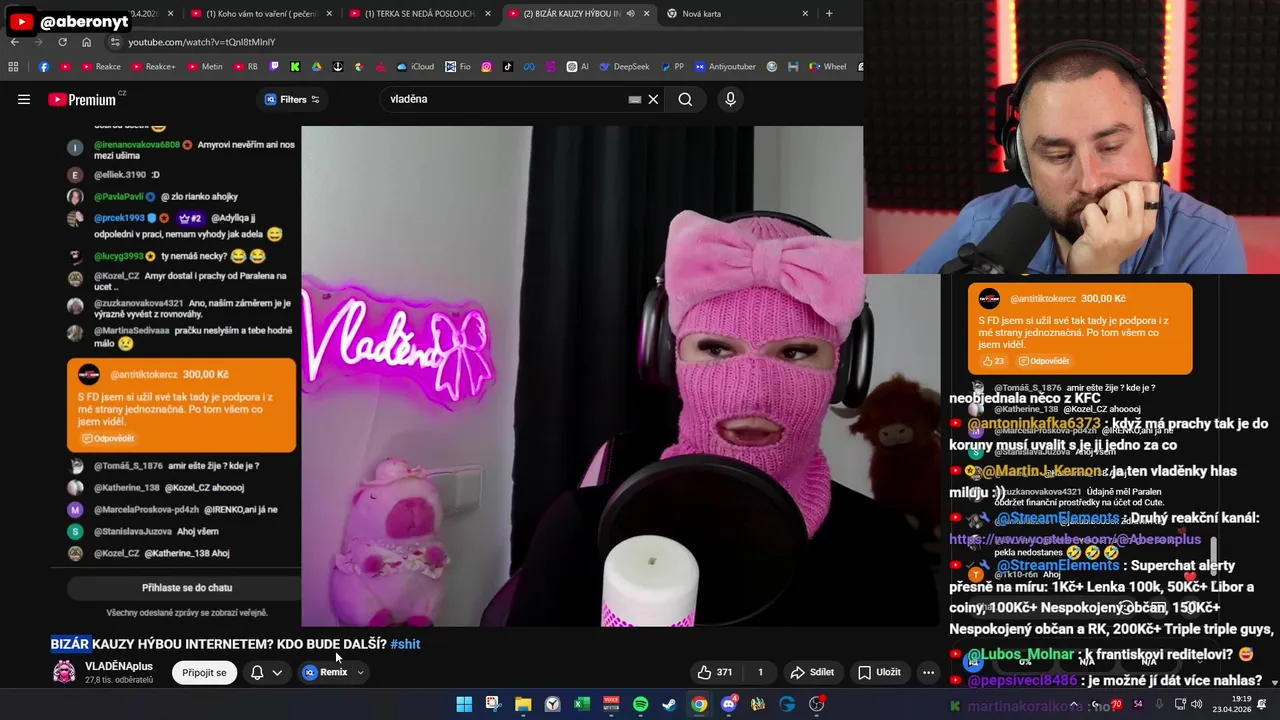The image size is (1280, 720).
Task: Open the Google Drive bookmark icon
Action: pyautogui.click(x=317, y=67)
